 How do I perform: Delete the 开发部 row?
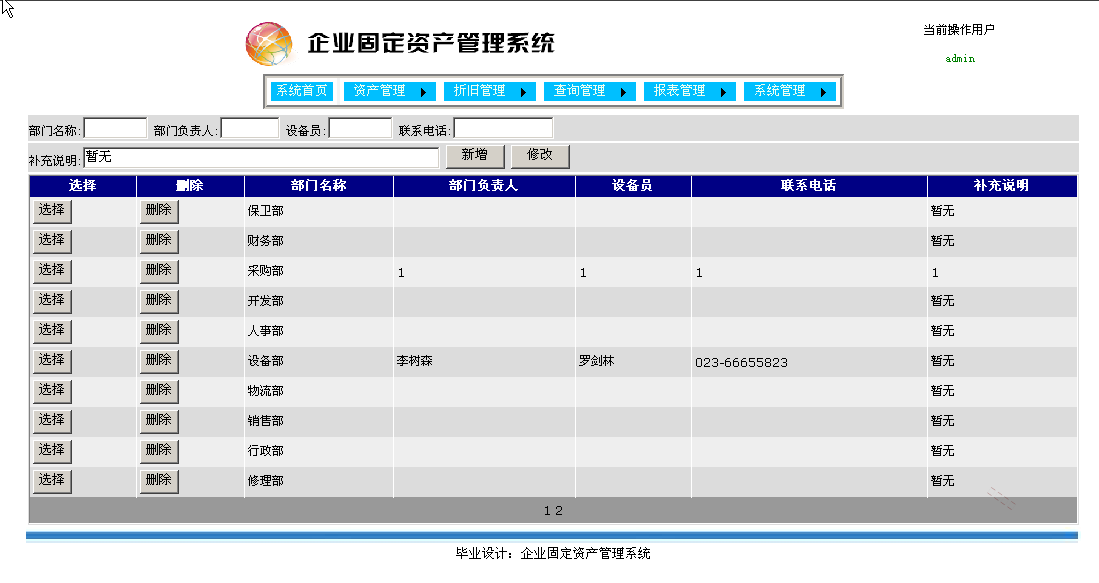pos(159,301)
